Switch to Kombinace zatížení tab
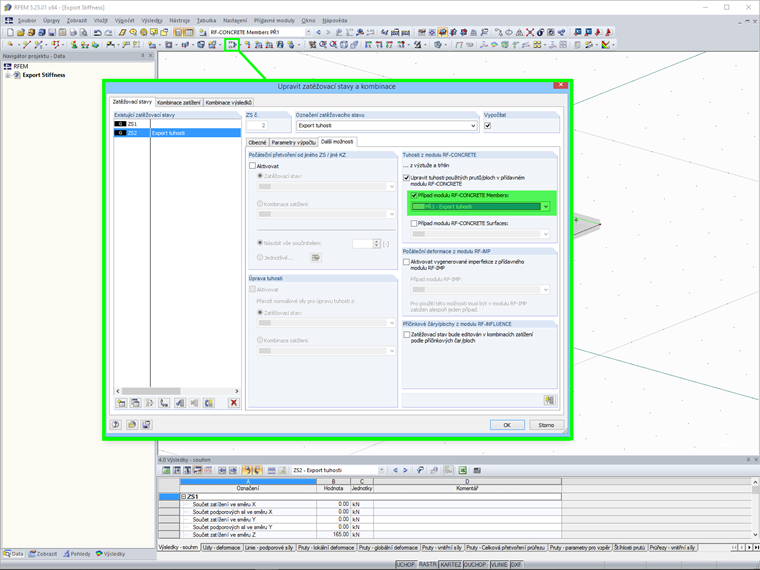The image size is (760, 570). 179,102
